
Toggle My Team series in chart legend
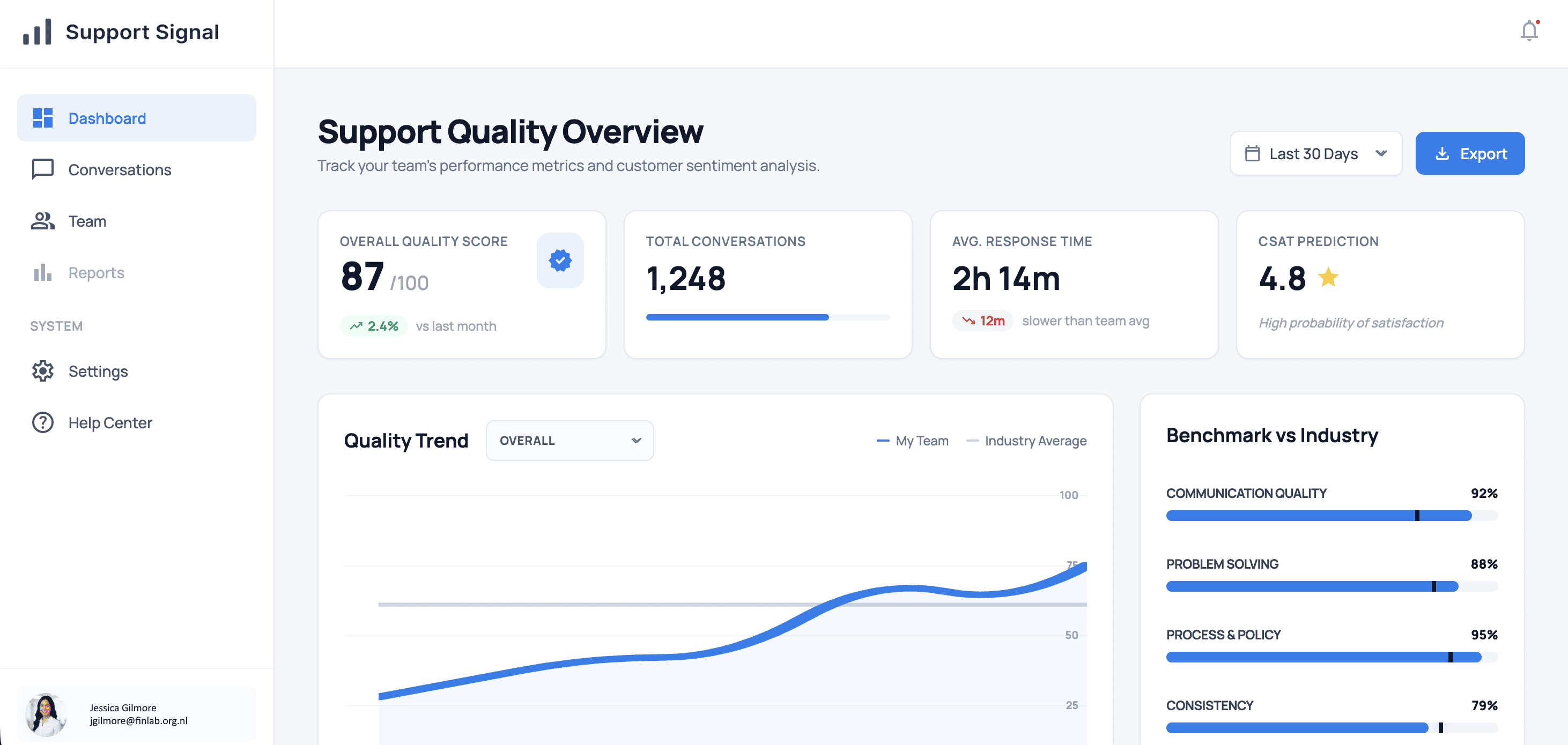point(913,441)
